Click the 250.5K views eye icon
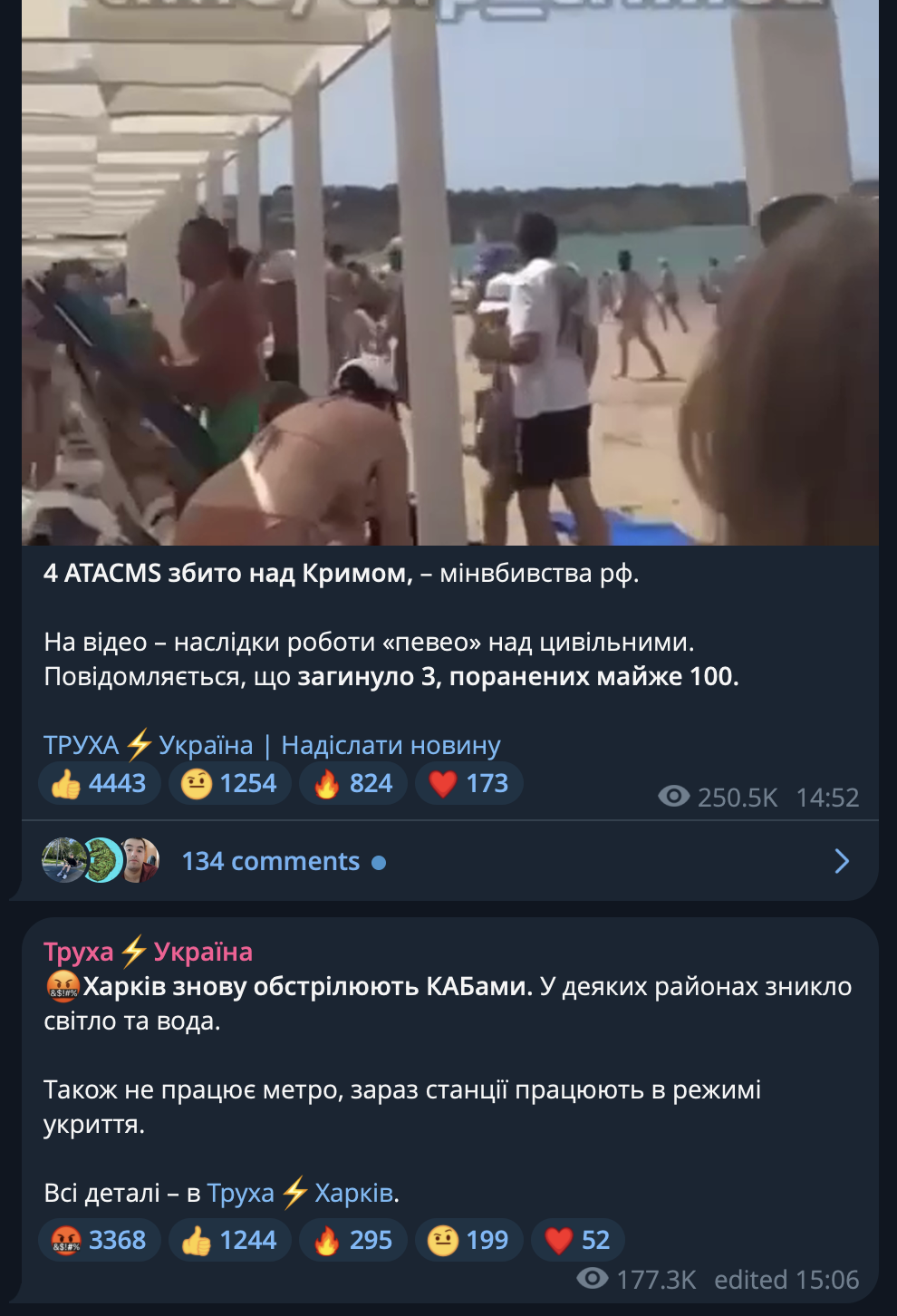This screenshot has width=897, height=1316. tap(674, 797)
